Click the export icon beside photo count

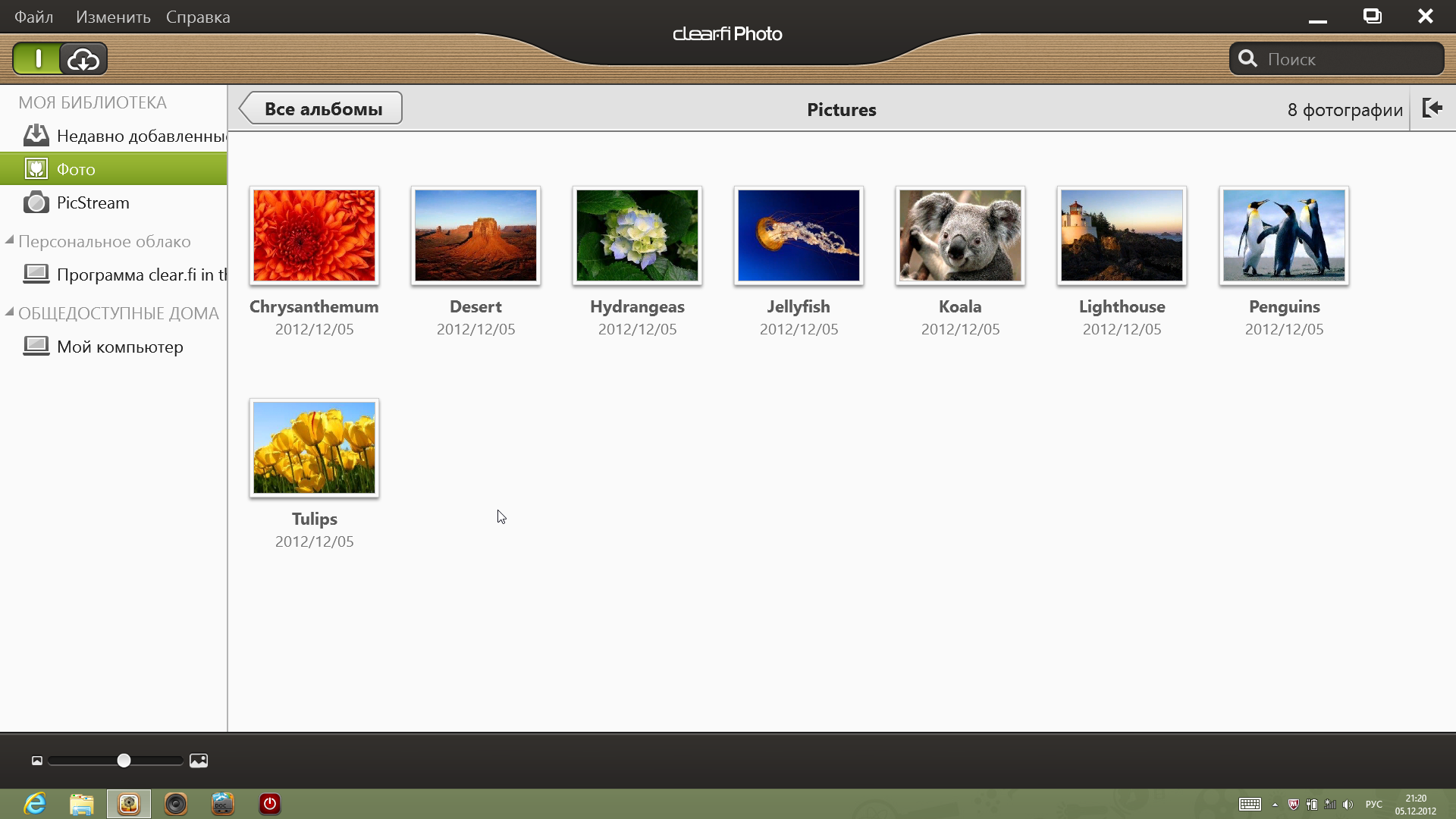(x=1432, y=108)
